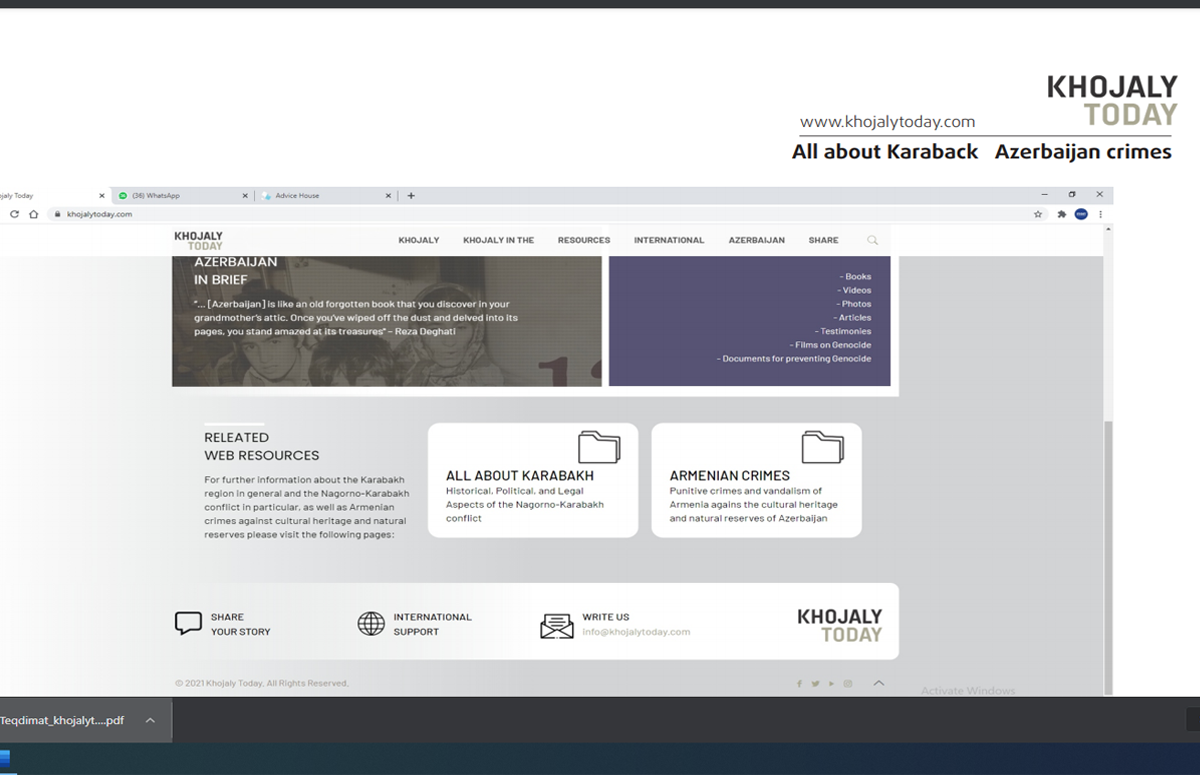Open the KHOJALY IN THE menu item

click(499, 240)
